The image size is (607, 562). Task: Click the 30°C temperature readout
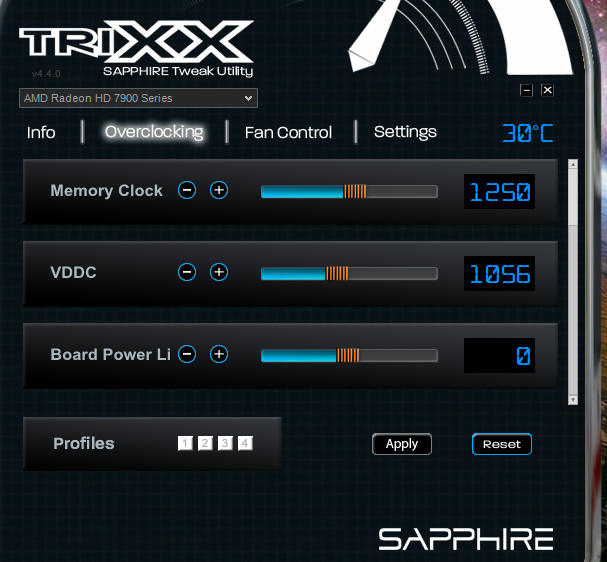pos(528,133)
